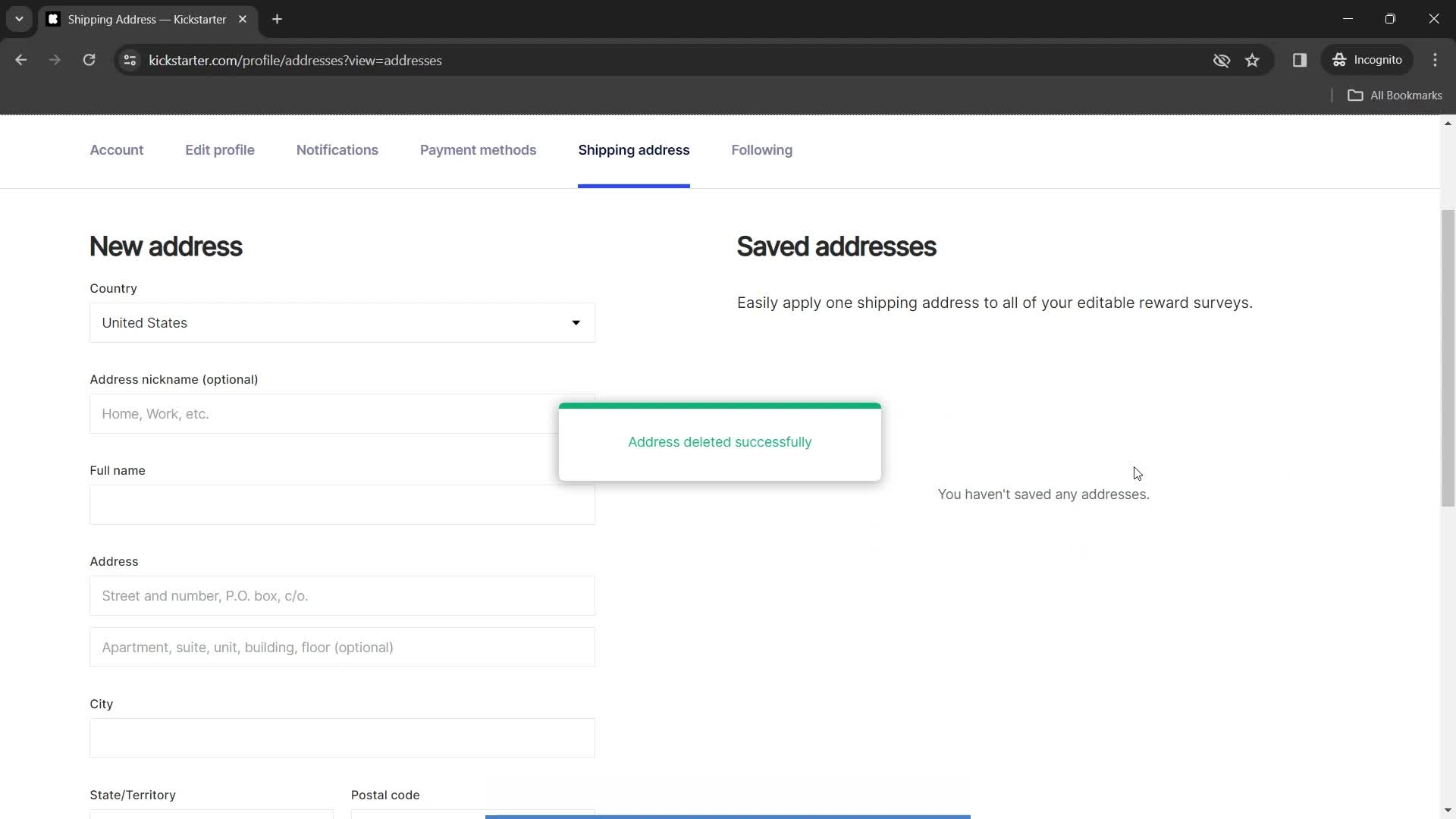1456x819 pixels.
Task: Click the Apartment suite optional field
Action: pos(342,647)
